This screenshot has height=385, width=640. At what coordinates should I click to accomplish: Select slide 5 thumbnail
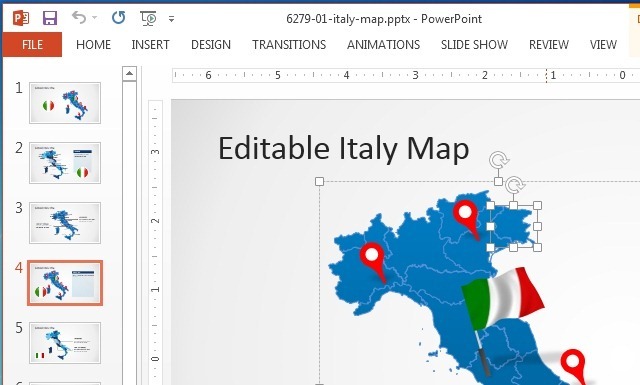pyautogui.click(x=65, y=343)
